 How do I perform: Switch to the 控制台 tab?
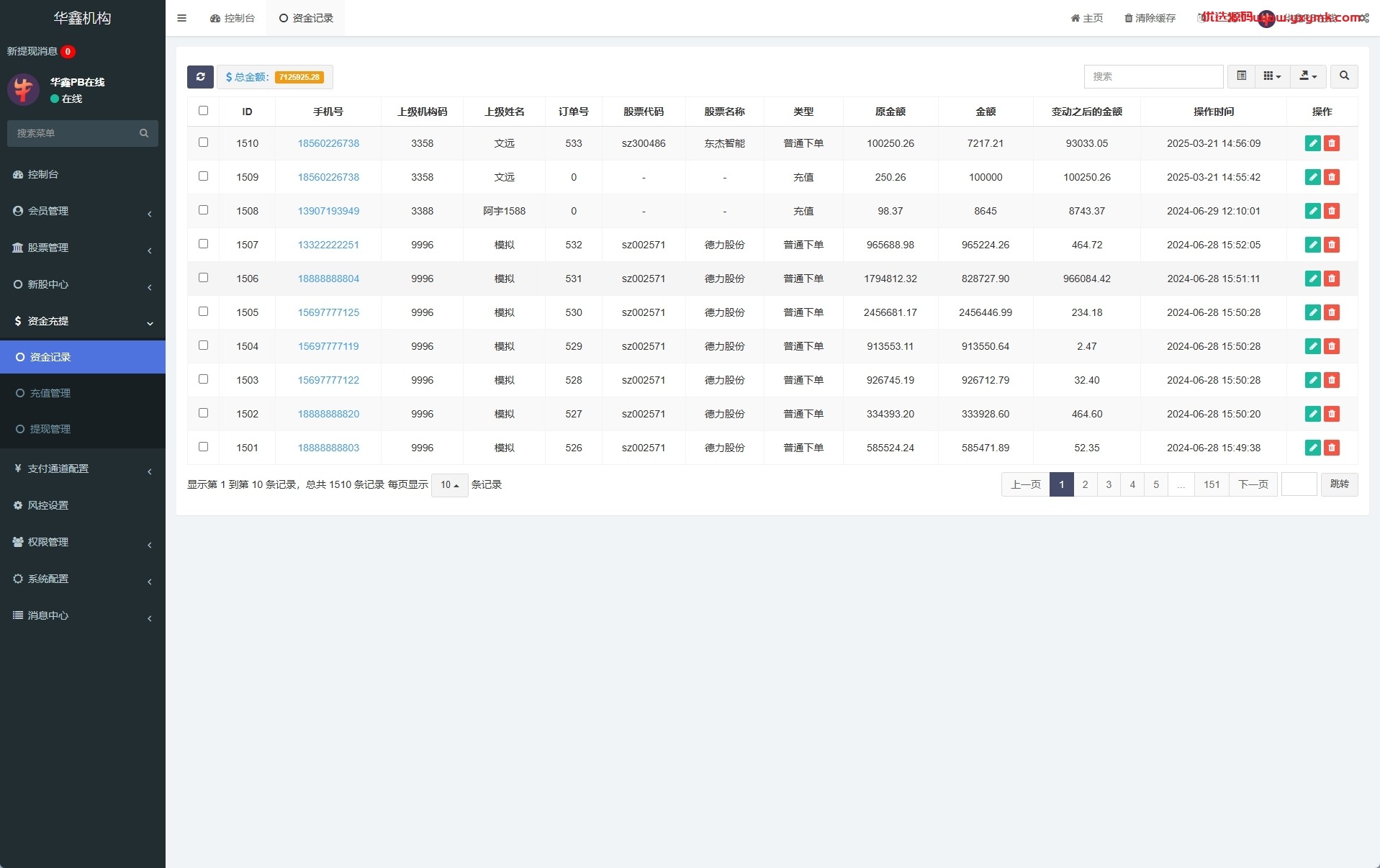(x=233, y=18)
